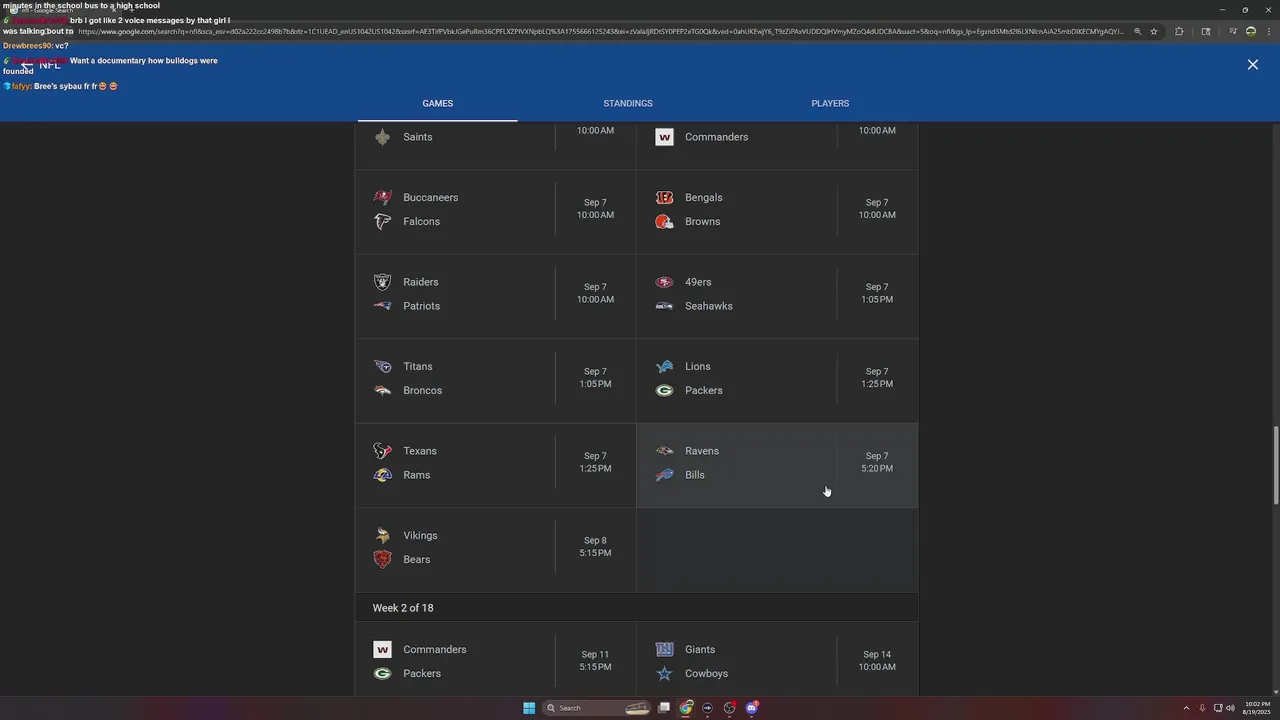This screenshot has width=1280, height=720.
Task: Click the Browns helmet logo
Action: 664,221
